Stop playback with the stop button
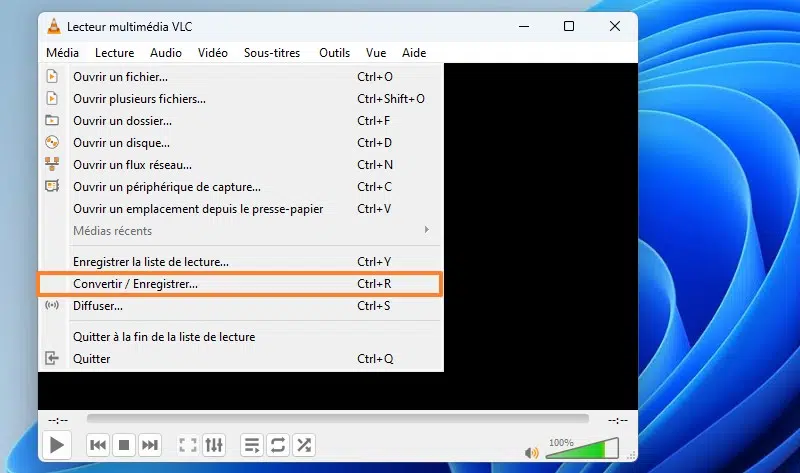The height and width of the screenshot is (473, 800). pos(123,445)
